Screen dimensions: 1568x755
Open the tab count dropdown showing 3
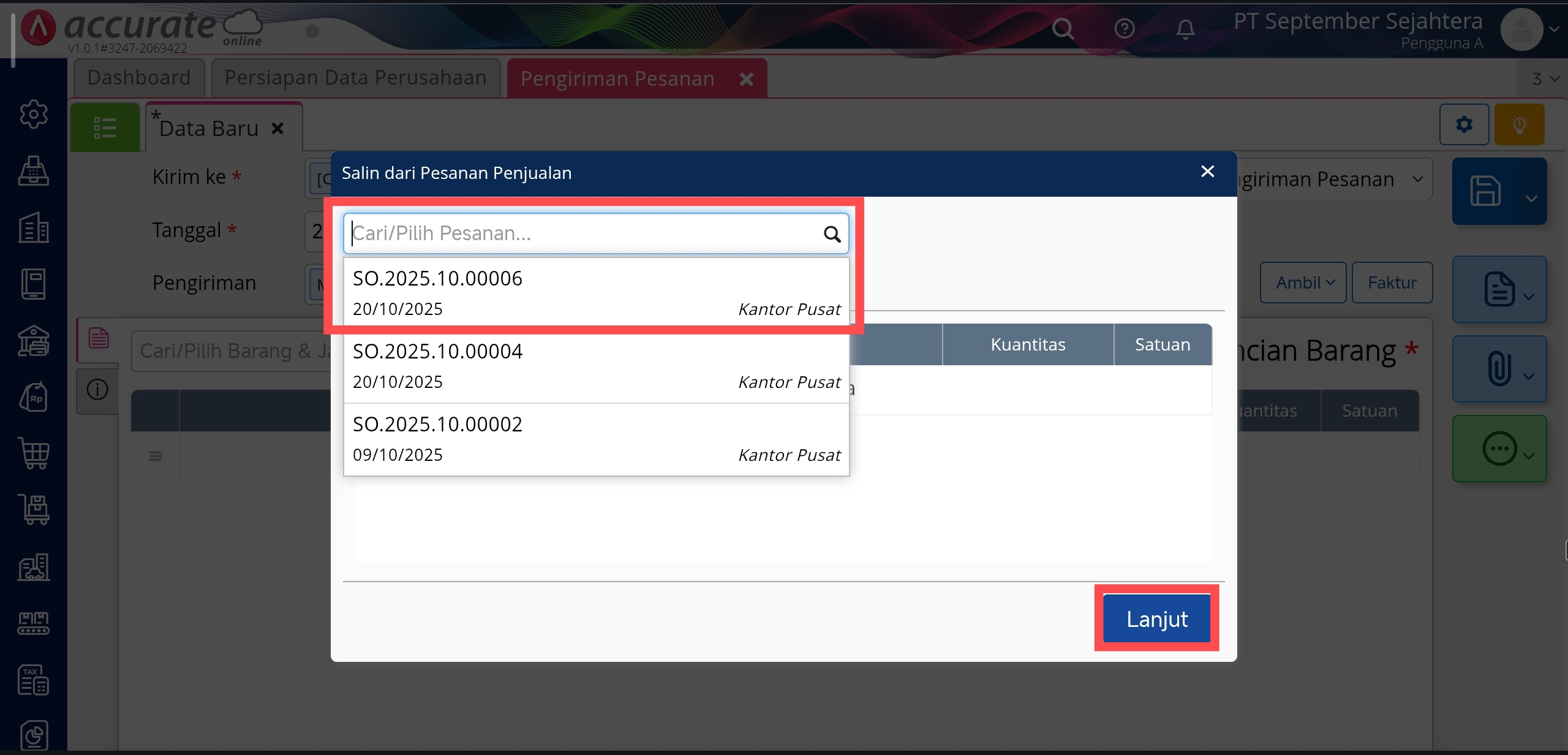[x=1545, y=79]
